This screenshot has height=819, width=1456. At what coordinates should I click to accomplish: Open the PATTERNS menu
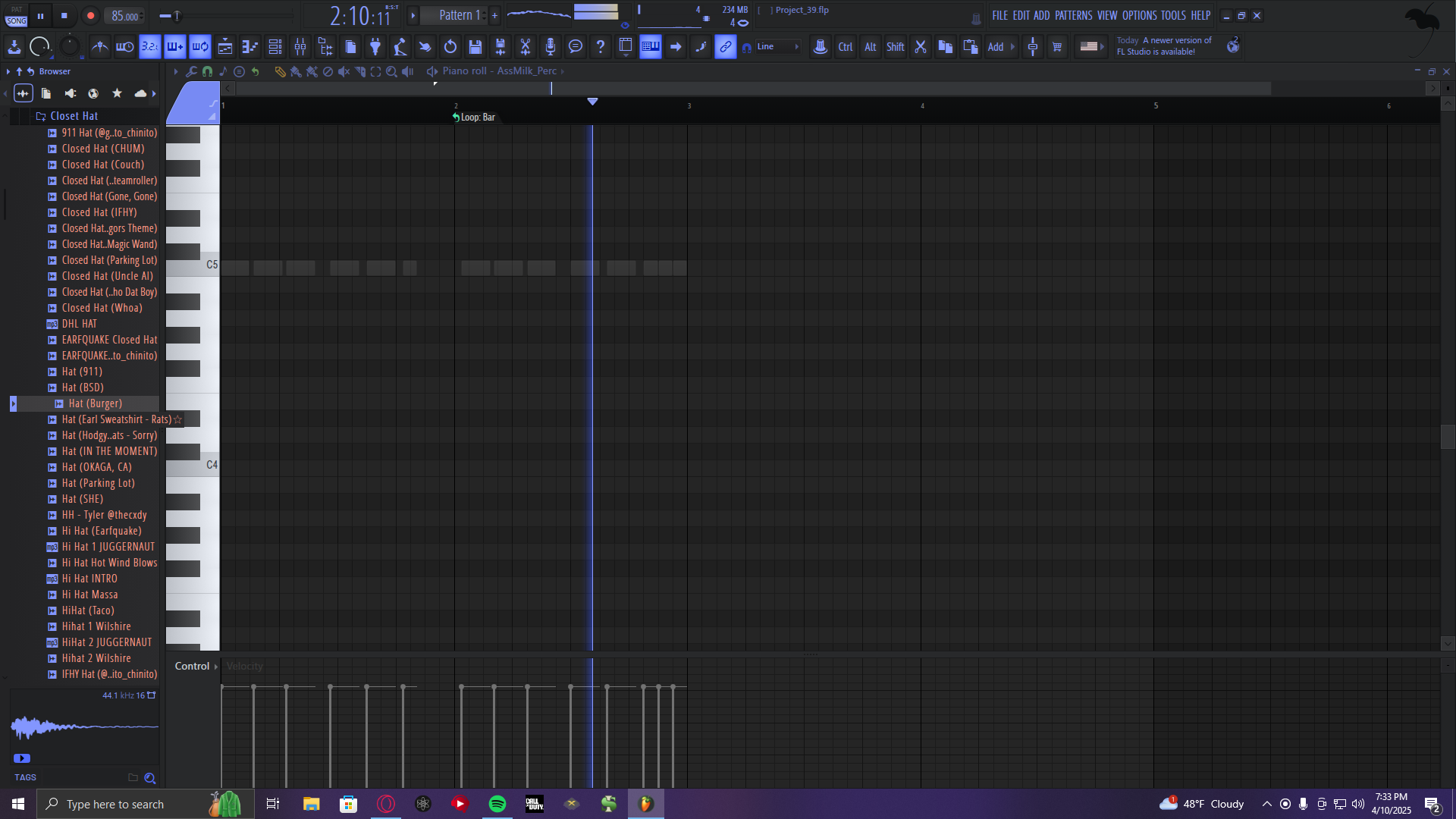(x=1073, y=15)
